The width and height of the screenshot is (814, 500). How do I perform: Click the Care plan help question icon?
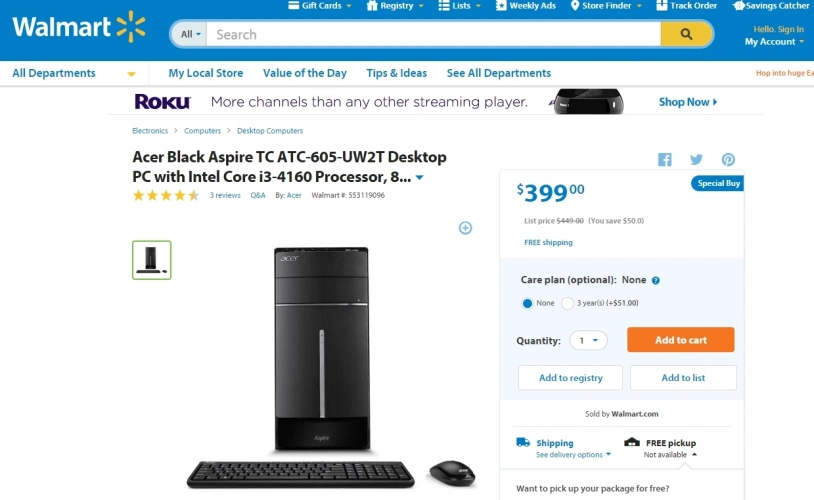[656, 281]
